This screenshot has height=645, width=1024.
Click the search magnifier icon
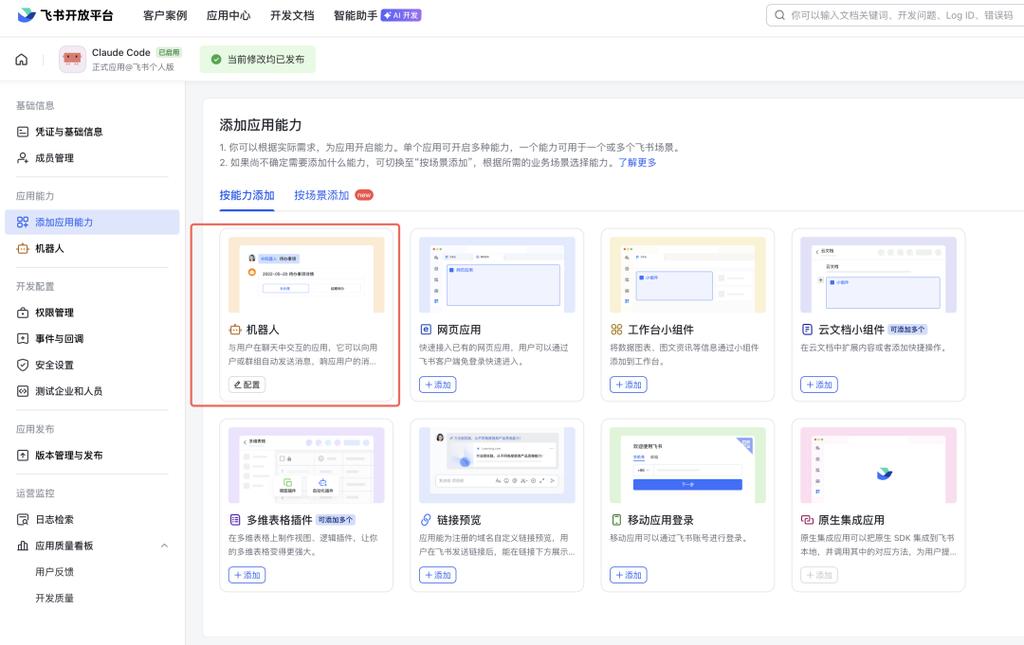pos(779,15)
